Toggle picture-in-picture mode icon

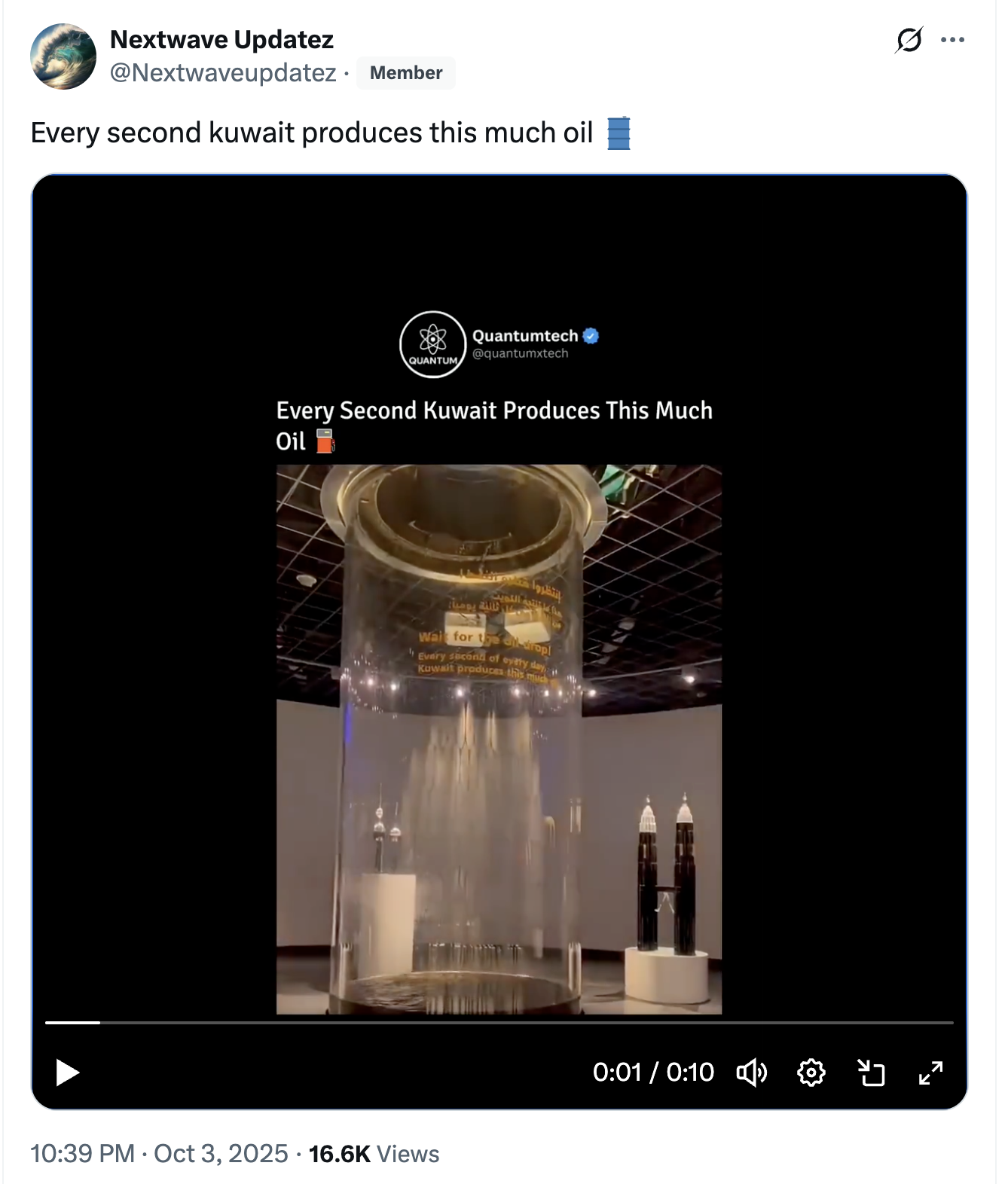click(872, 1072)
